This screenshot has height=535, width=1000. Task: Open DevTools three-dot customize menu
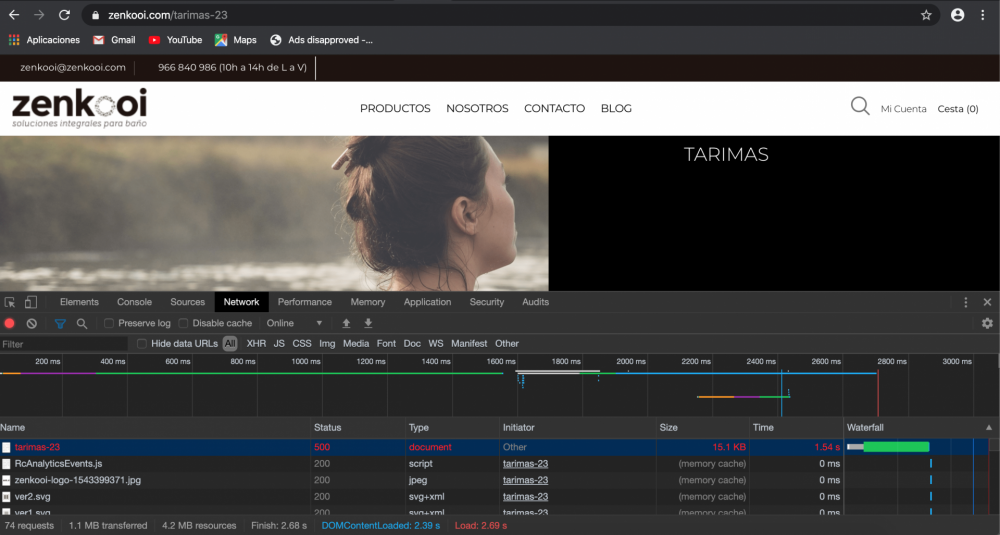pos(965,302)
